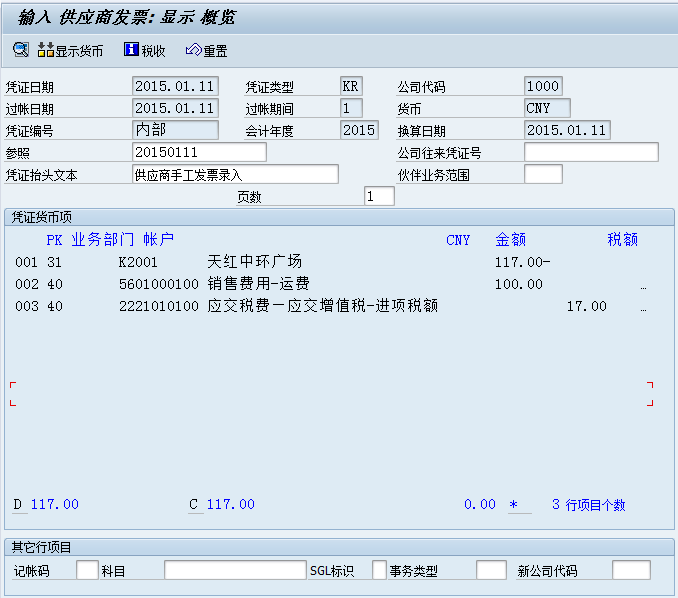678x598 pixels.
Task: Click the 换算日期 date field
Action: click(567, 130)
